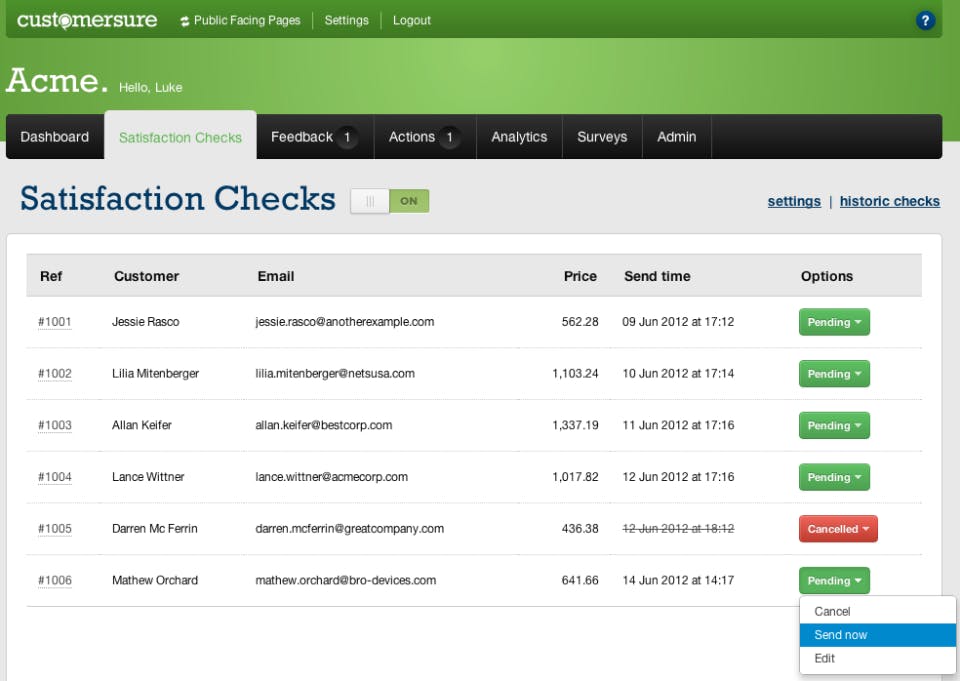Expand the Pending dropdown for Jessie Rasco

pos(834,322)
